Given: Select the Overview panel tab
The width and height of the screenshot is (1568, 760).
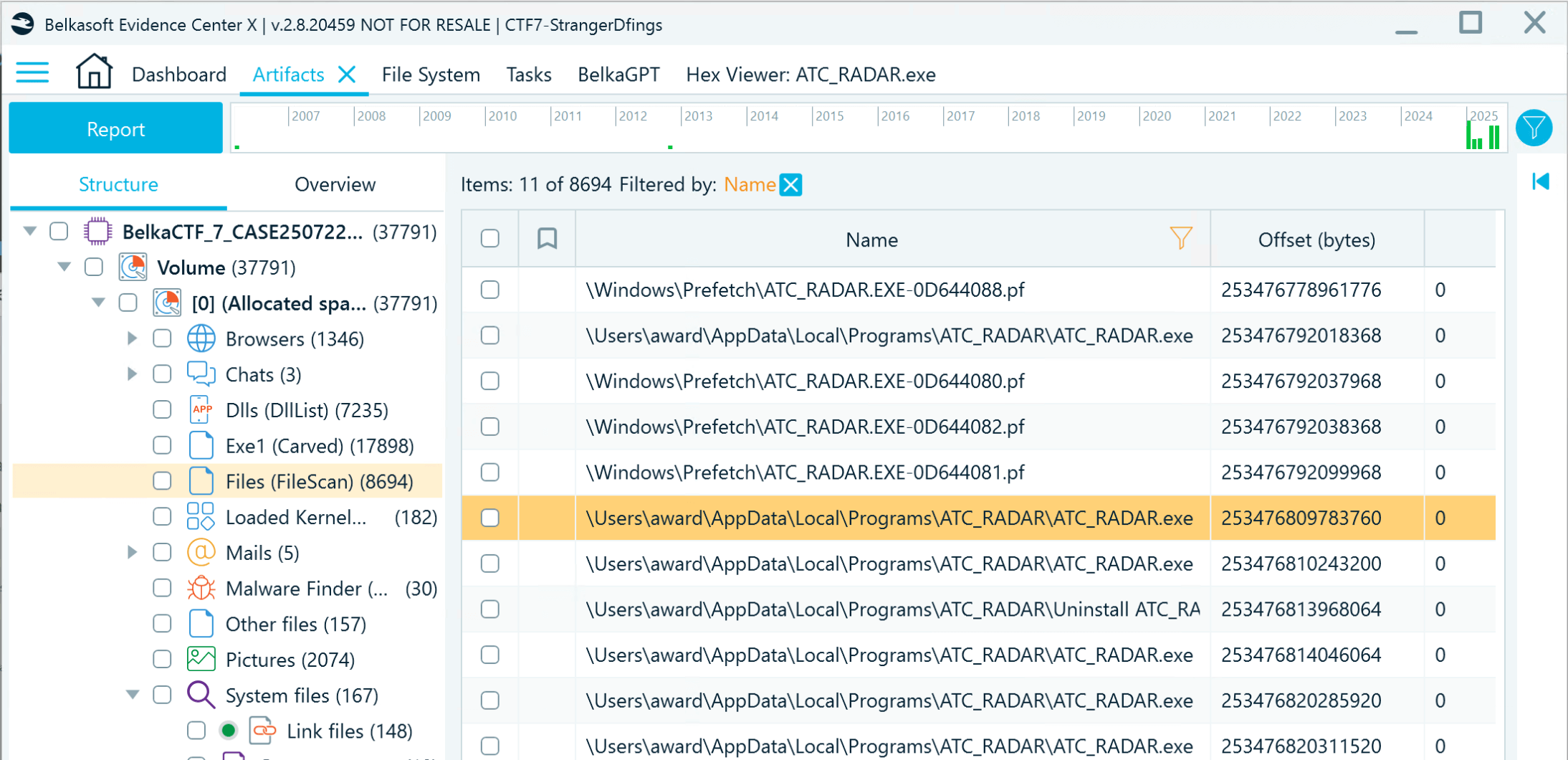Looking at the screenshot, I should click(x=335, y=185).
